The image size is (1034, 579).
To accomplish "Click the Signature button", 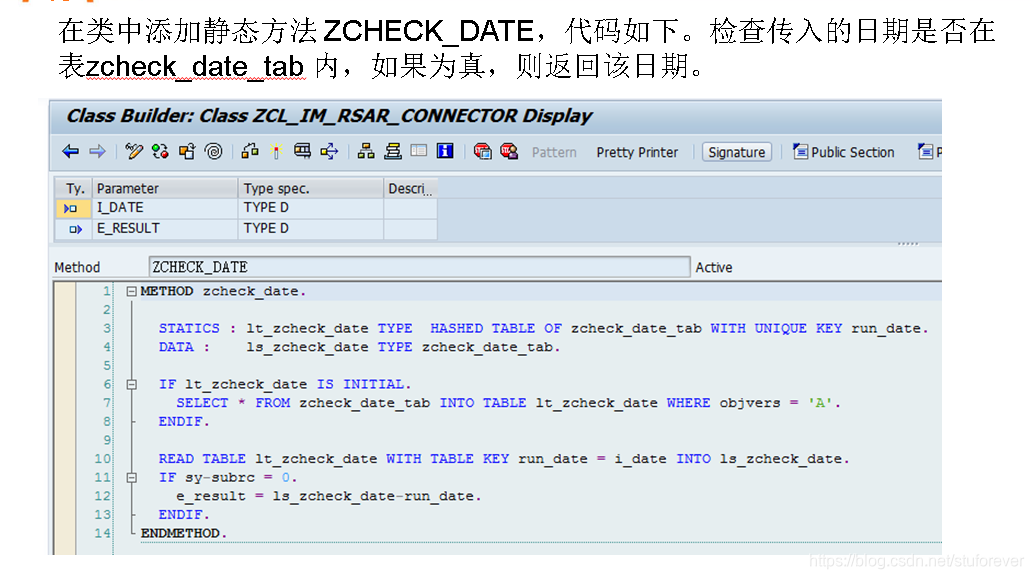I will (737, 152).
